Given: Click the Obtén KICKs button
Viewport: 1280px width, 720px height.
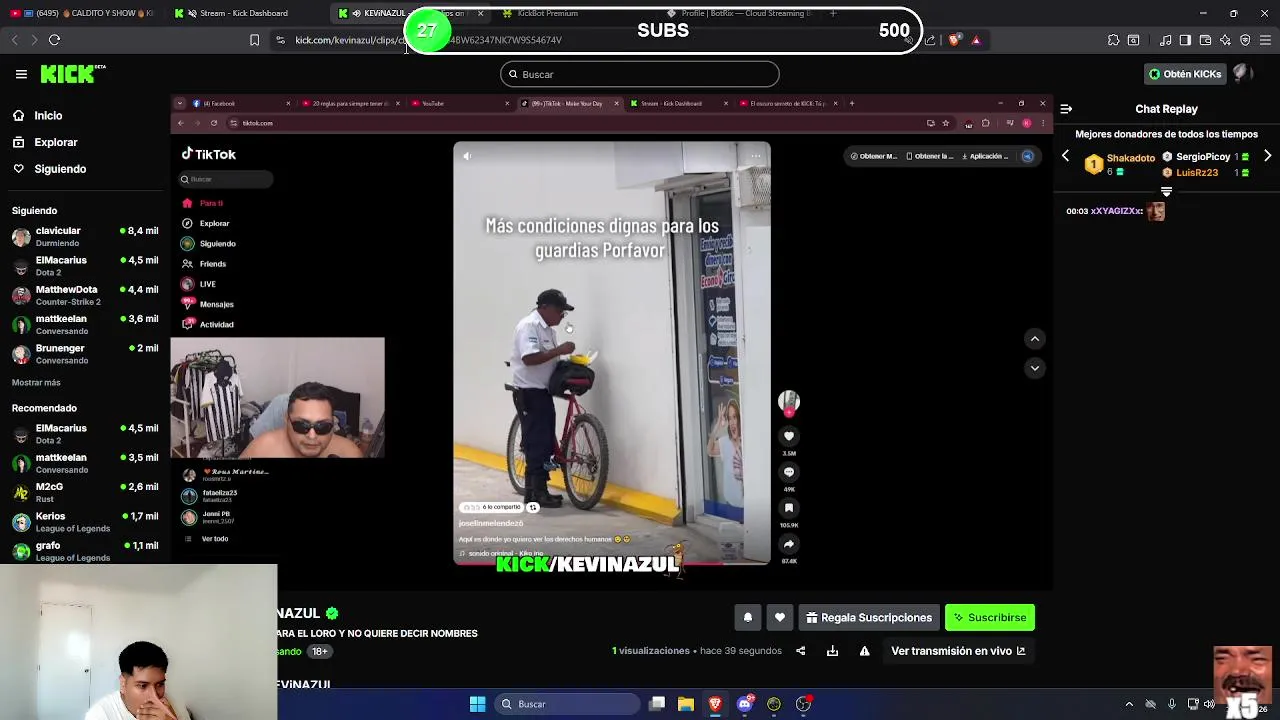Looking at the screenshot, I should click(1185, 74).
